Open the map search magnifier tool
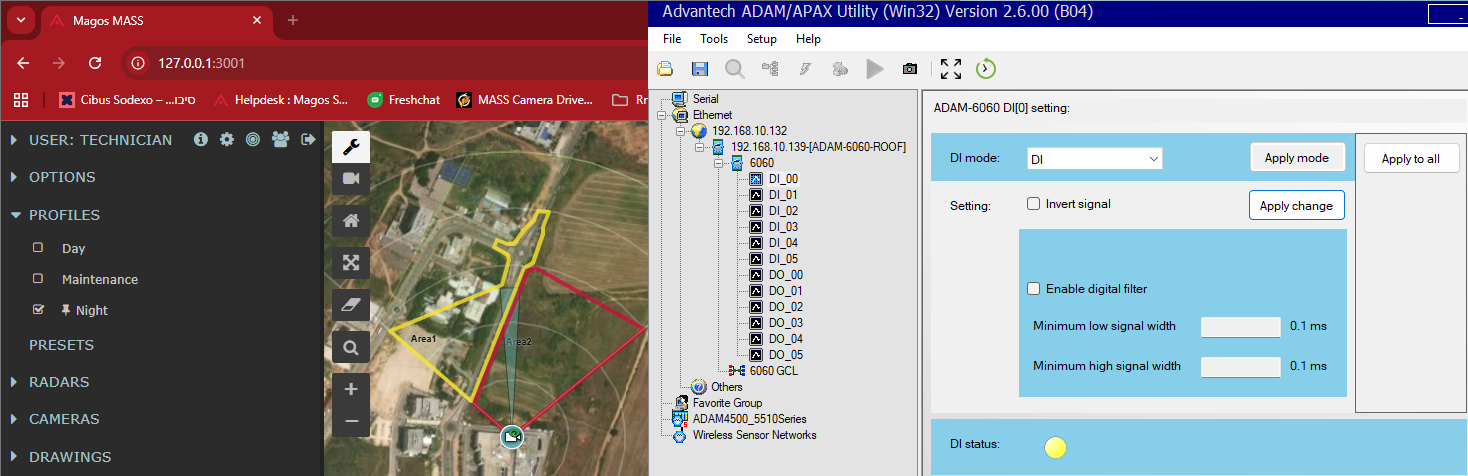 [351, 347]
